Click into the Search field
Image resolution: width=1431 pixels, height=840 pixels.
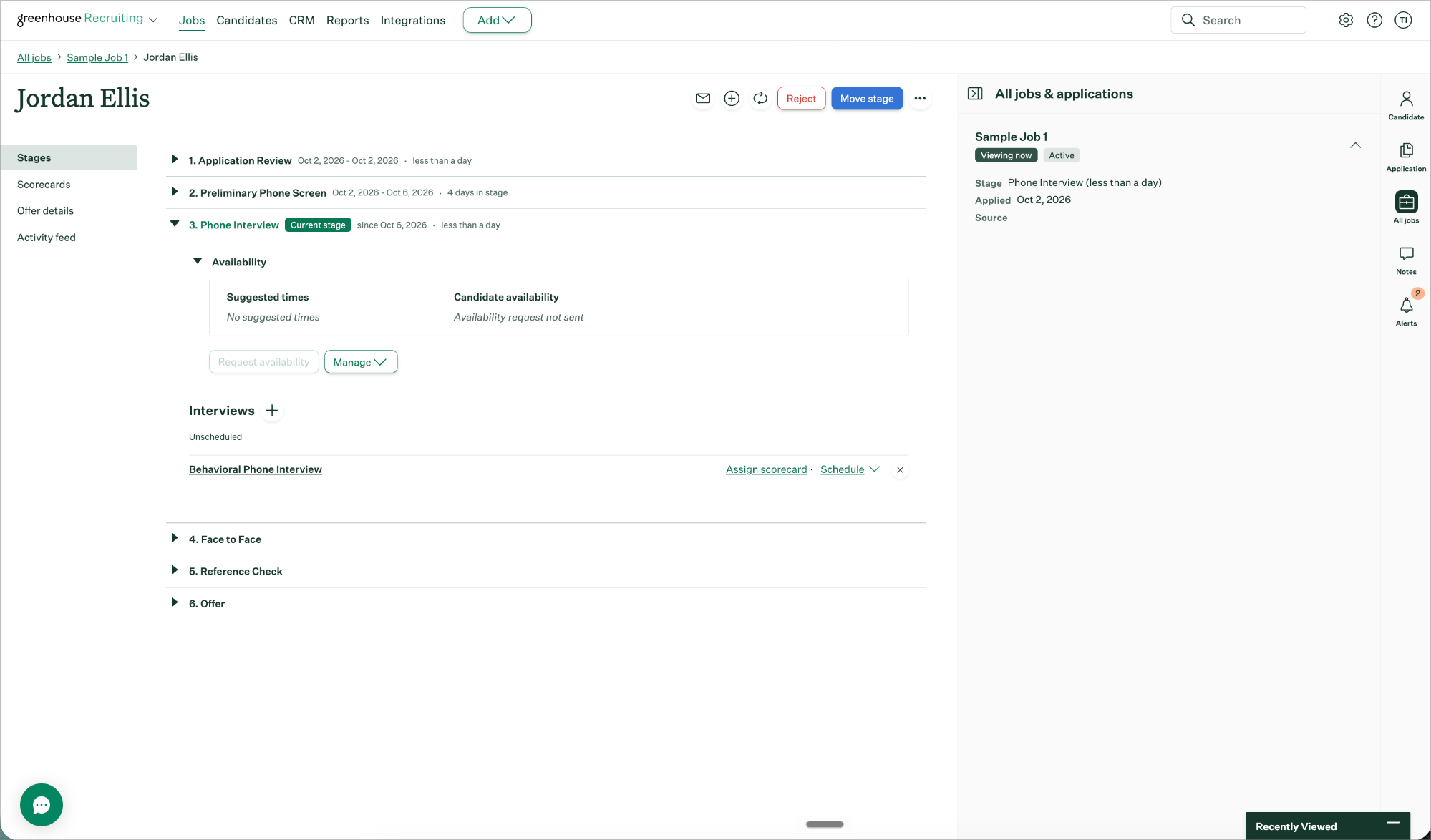pyautogui.click(x=1238, y=20)
